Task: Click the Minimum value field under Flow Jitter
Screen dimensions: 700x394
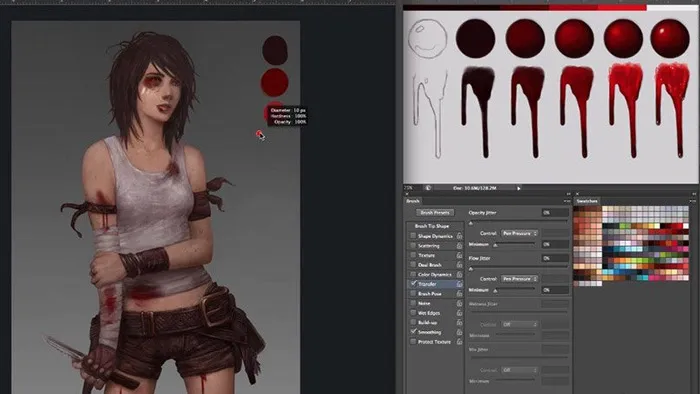Action: pos(555,290)
